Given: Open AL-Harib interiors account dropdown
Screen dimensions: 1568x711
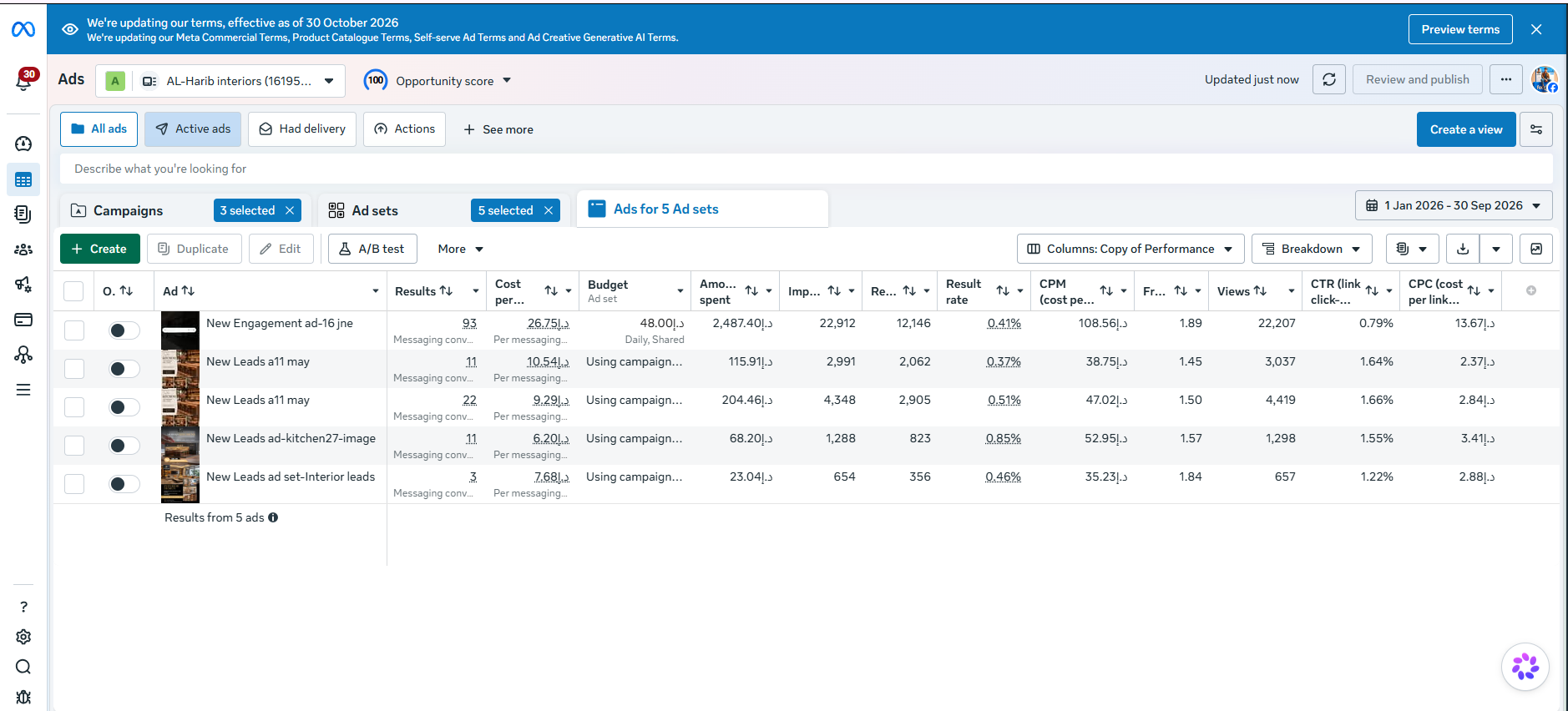Looking at the screenshot, I should click(220, 81).
